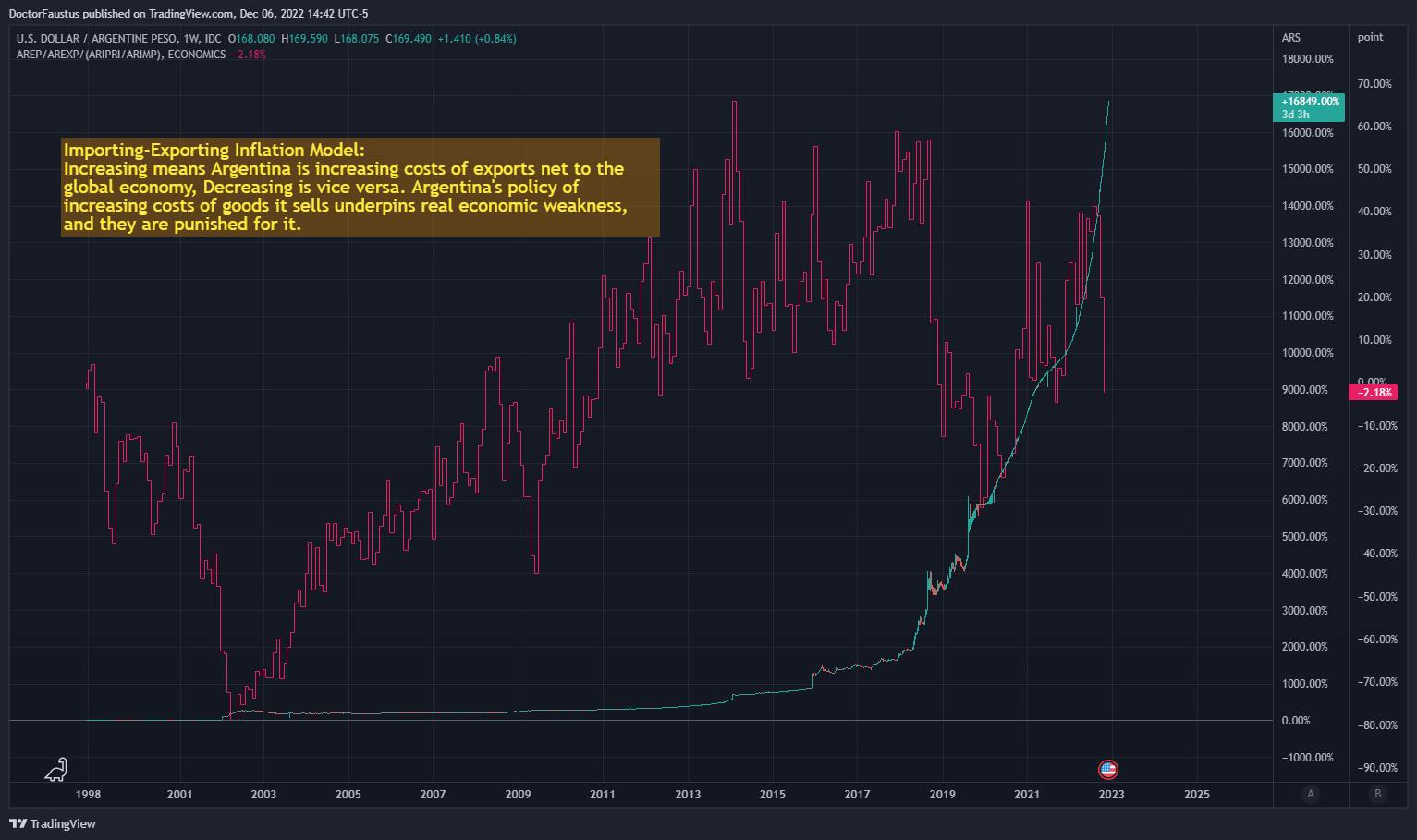Click the 18000.00% price scale label
1417x840 pixels.
pyautogui.click(x=1308, y=59)
